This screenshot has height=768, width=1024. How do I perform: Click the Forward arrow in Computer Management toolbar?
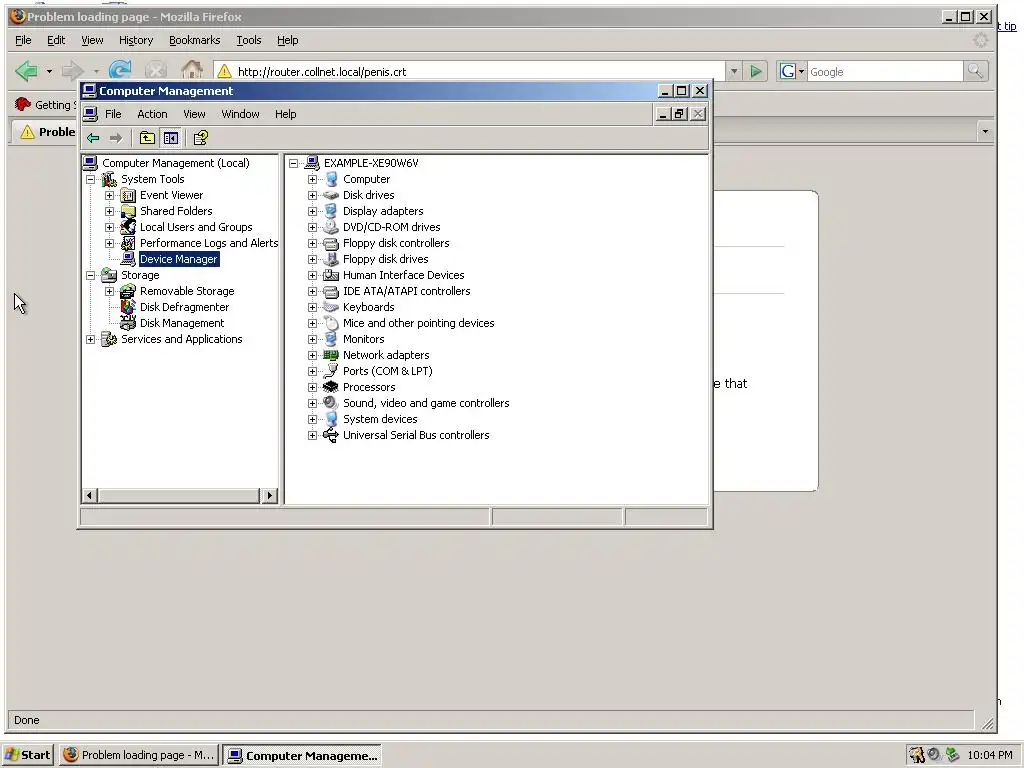coord(116,138)
